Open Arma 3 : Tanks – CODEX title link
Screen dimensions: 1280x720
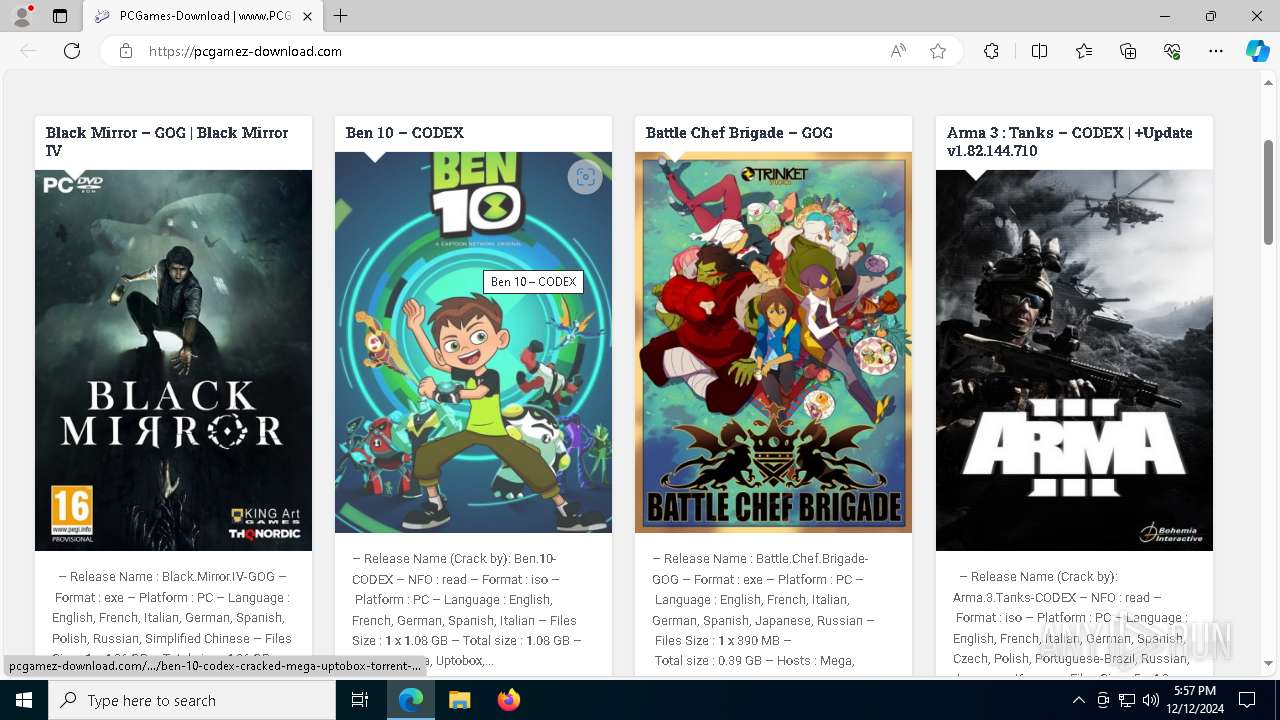[x=1070, y=141]
